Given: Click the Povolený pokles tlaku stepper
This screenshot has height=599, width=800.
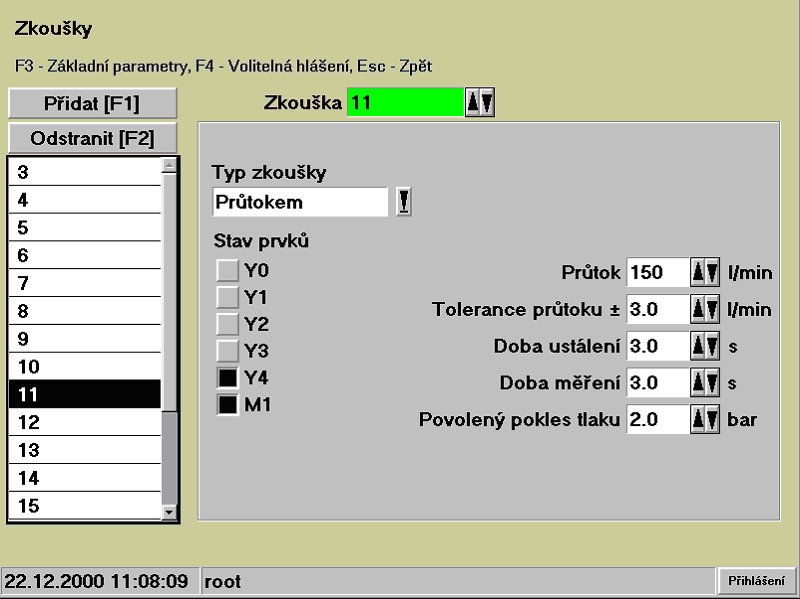Looking at the screenshot, I should pyautogui.click(x=705, y=419).
